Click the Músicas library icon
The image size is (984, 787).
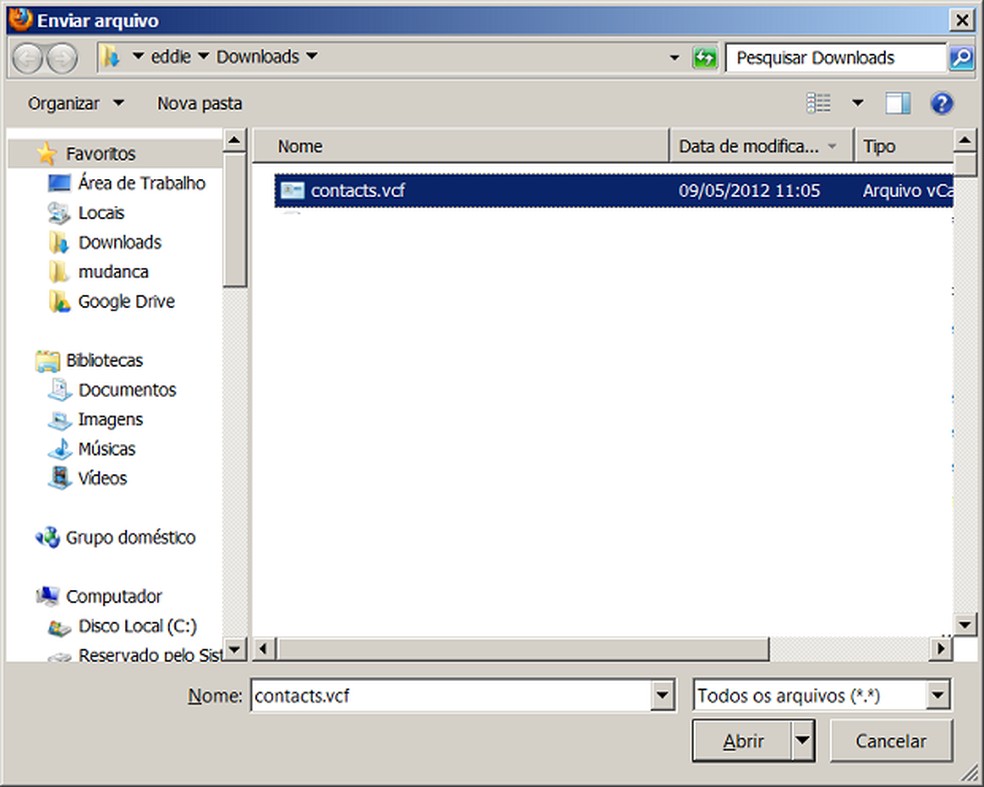(x=60, y=449)
